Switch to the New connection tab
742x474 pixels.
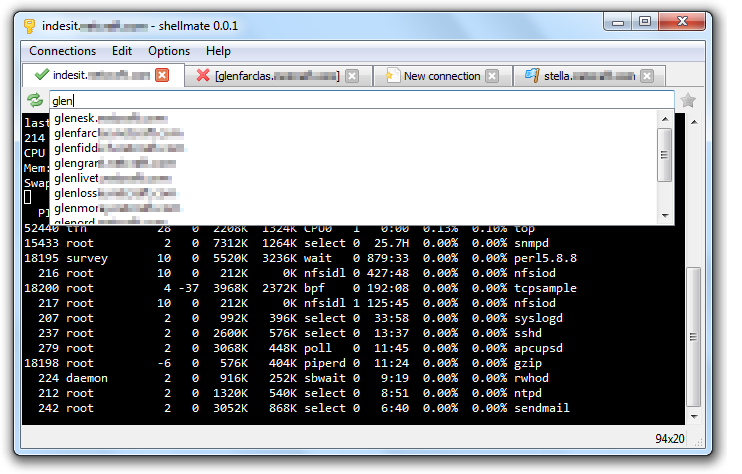(x=442, y=76)
